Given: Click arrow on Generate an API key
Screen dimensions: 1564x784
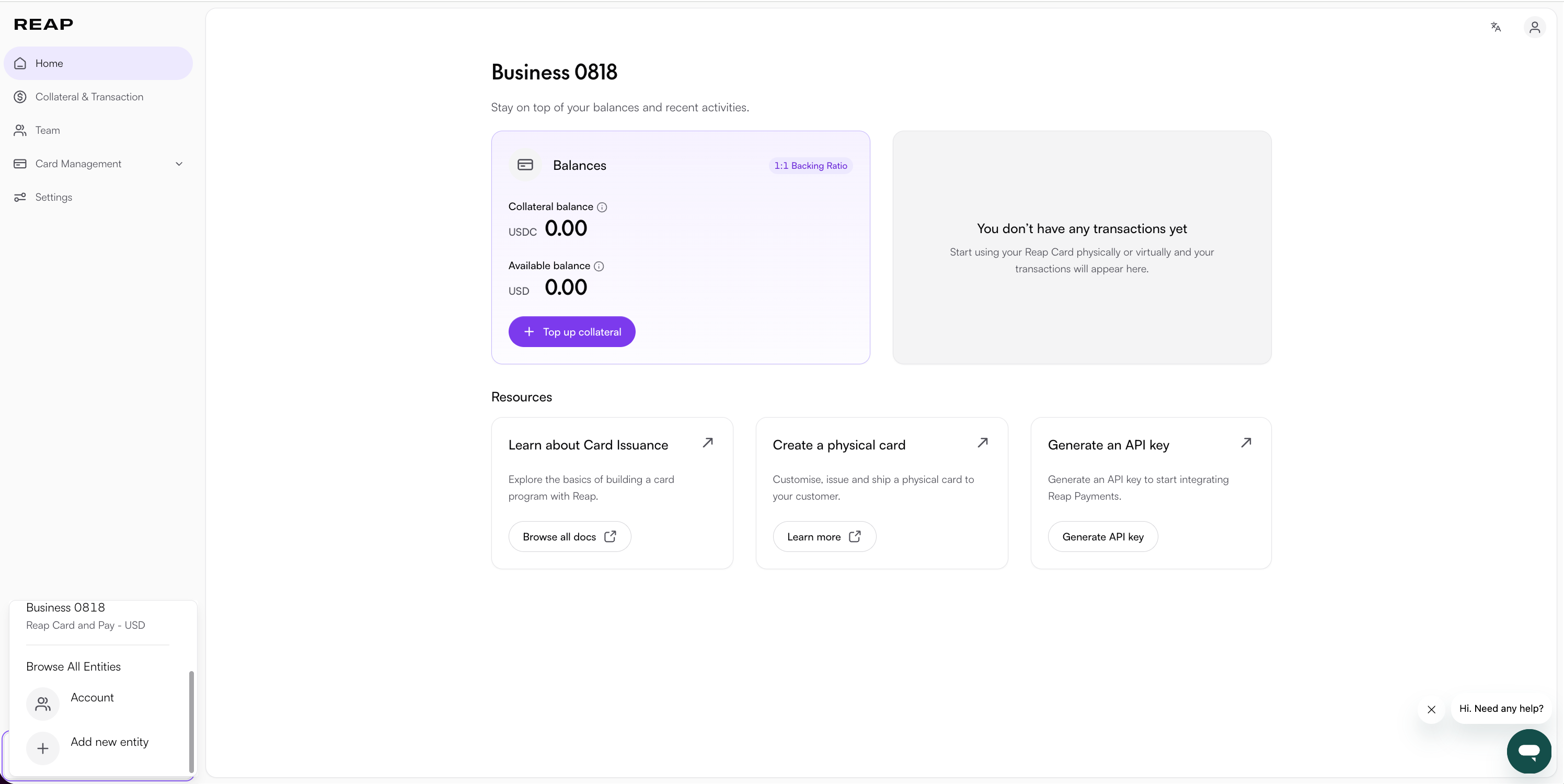Looking at the screenshot, I should tap(1246, 443).
